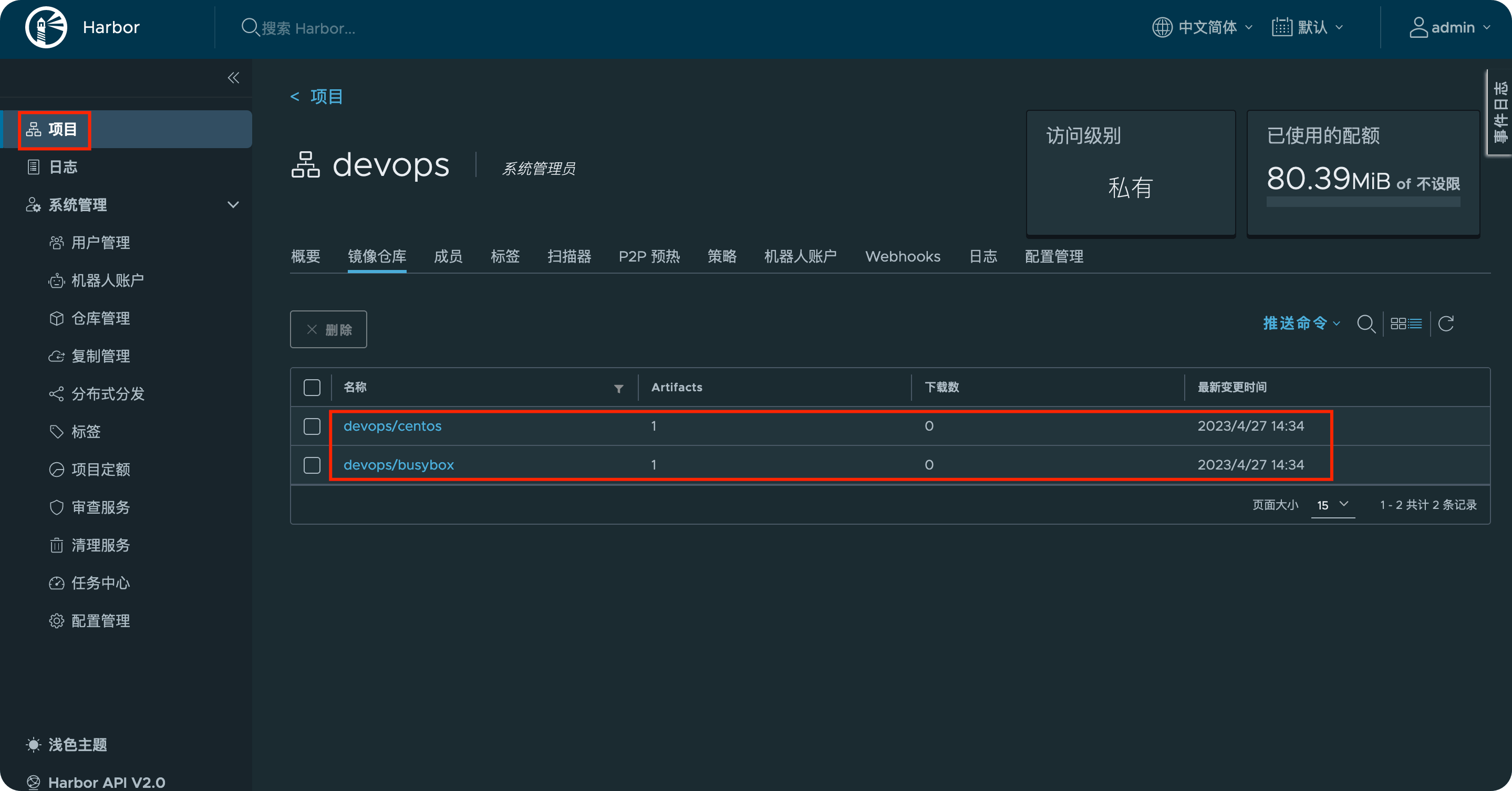Viewport: 1512px width, 791px height.
Task: Click the 复制管理 cloud icon
Action: tap(56, 356)
